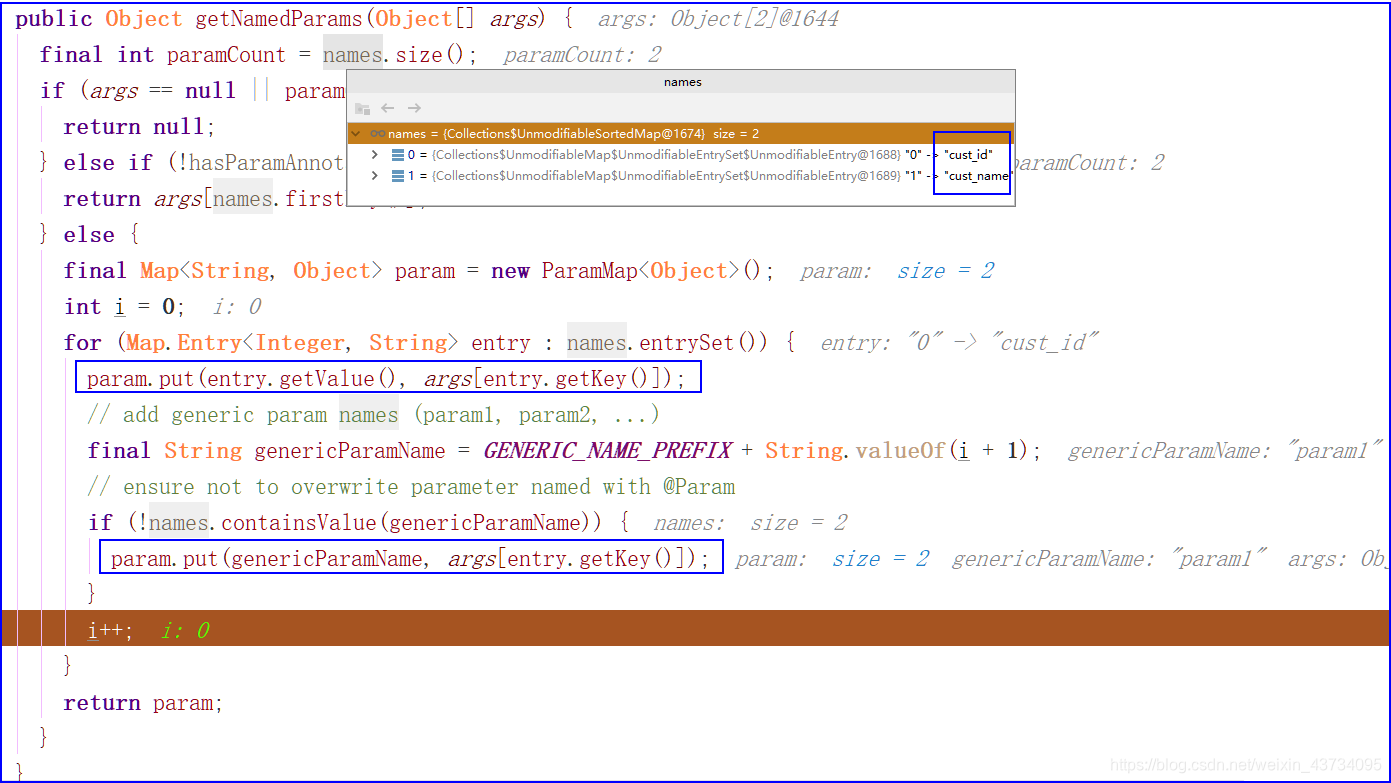1391x783 pixels.
Task: Click genericParamName: "param1" hint on declaration line
Action: pos(1225,451)
